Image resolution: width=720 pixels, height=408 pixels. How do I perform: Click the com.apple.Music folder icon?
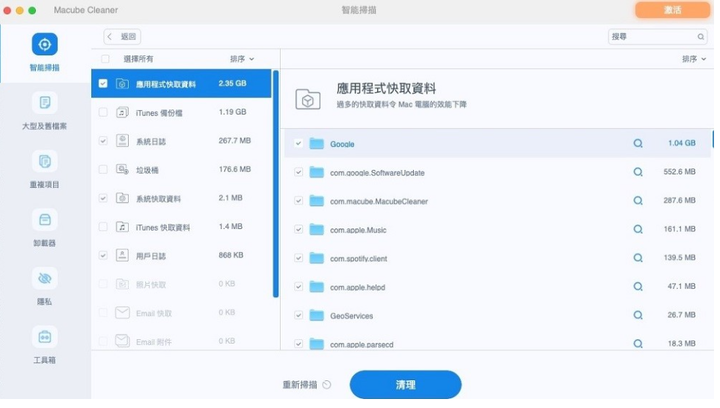coord(316,229)
